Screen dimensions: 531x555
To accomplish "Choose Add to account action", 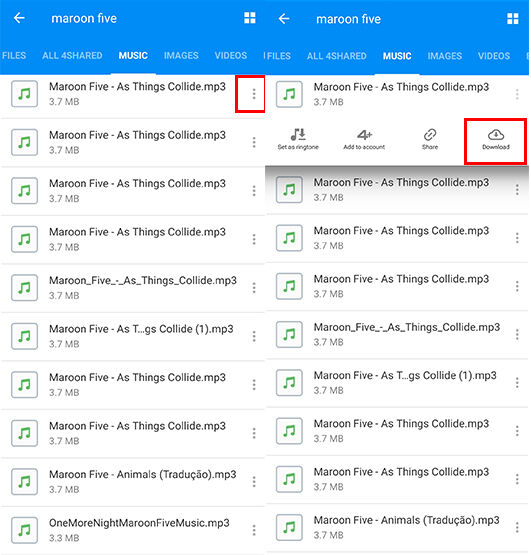I will point(364,139).
